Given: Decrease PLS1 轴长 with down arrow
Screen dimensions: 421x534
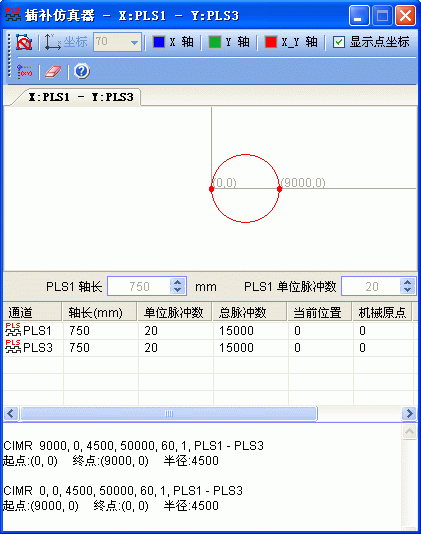Looking at the screenshot, I should (177, 290).
